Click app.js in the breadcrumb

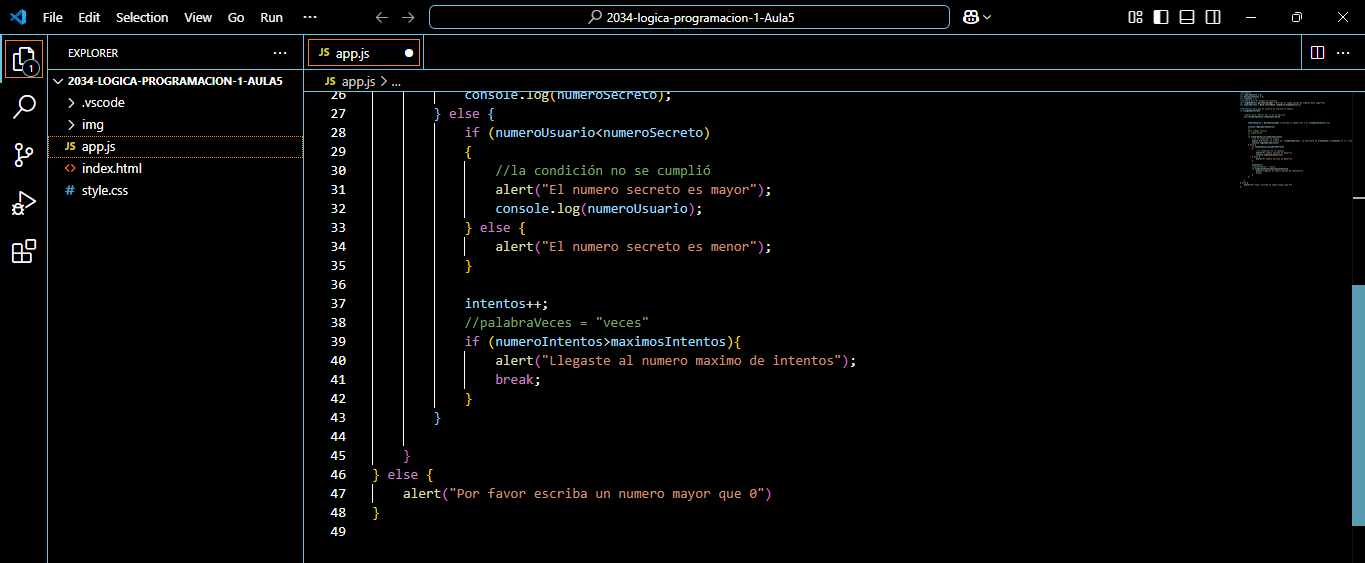click(358, 82)
